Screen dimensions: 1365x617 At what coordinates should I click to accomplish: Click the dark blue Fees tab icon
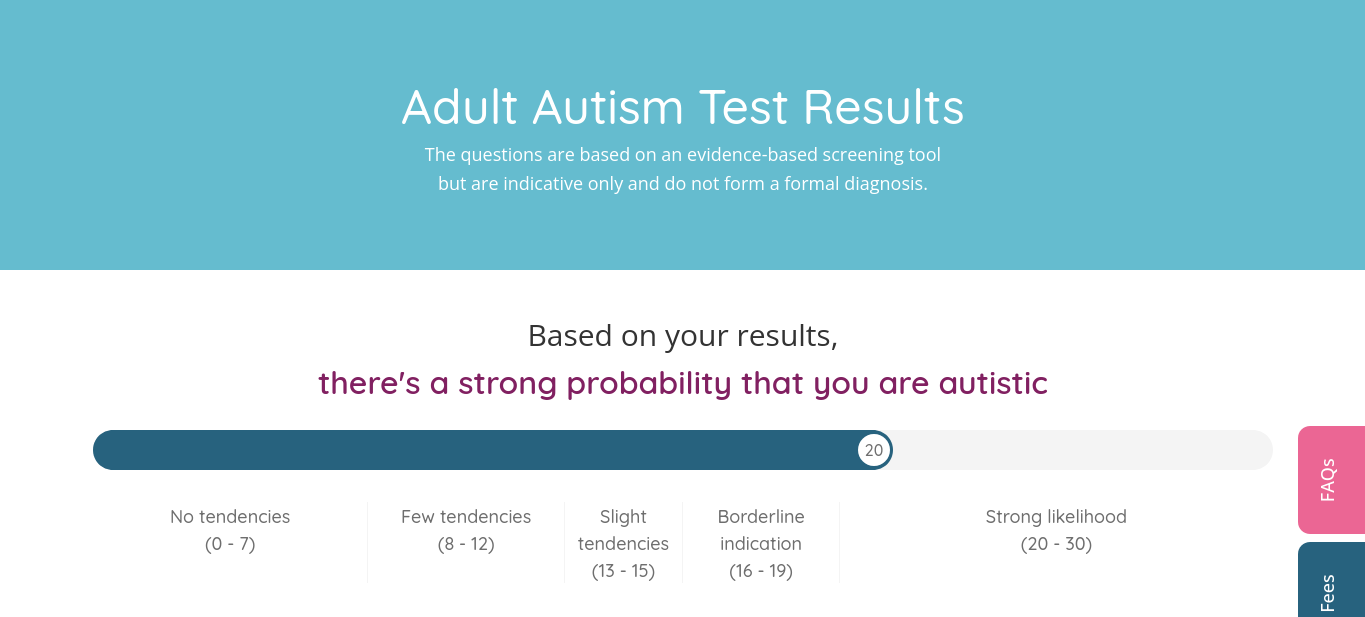pyautogui.click(x=1330, y=588)
